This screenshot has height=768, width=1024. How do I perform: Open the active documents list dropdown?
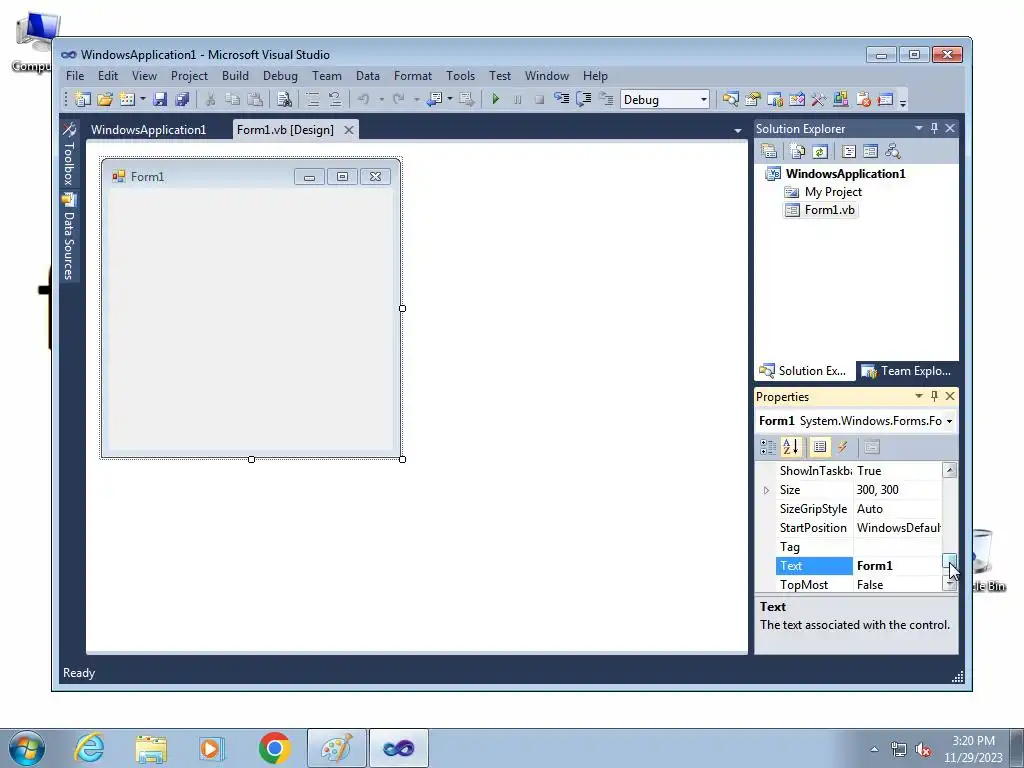tap(737, 130)
